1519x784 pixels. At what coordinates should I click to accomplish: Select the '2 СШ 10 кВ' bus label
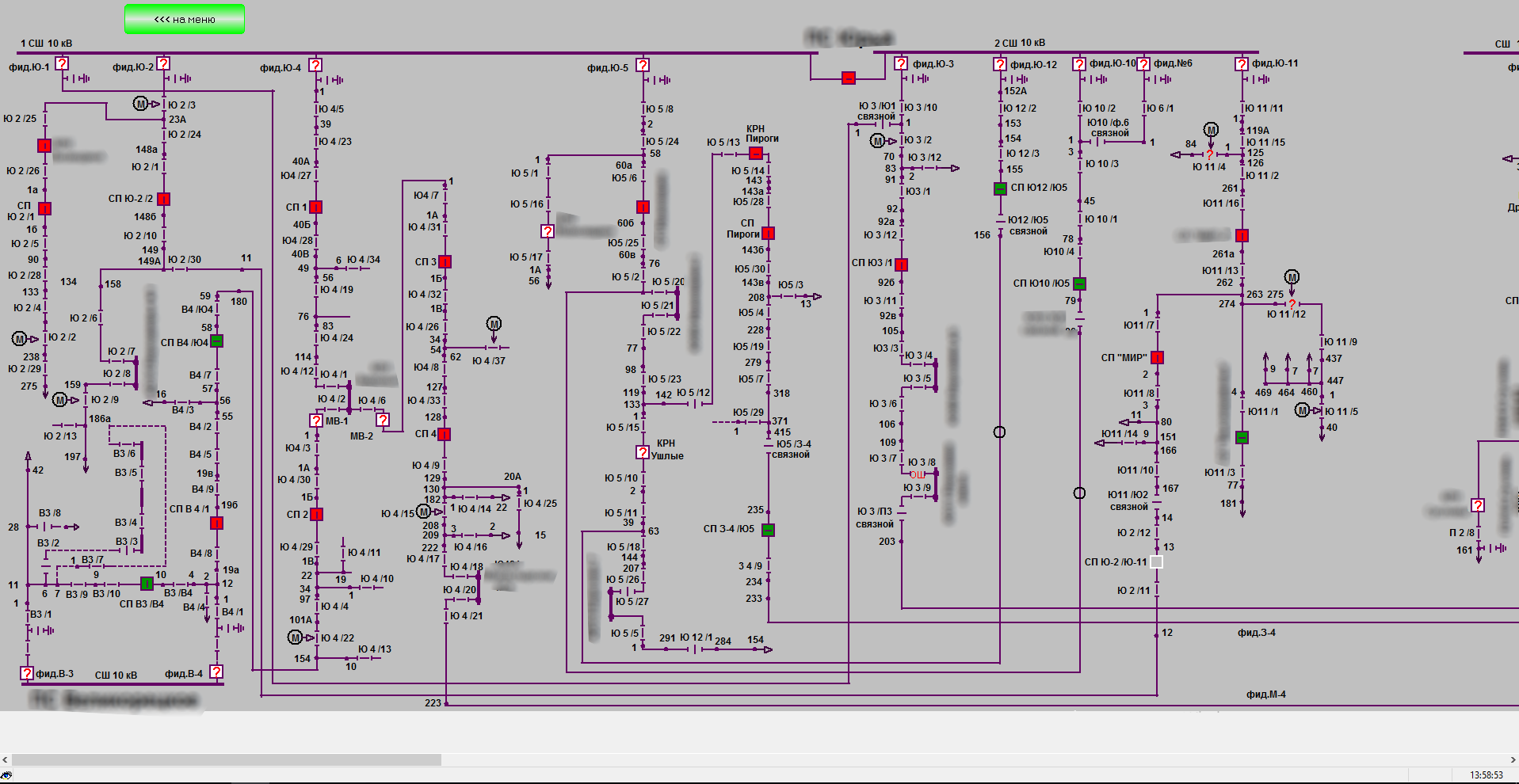click(1020, 43)
